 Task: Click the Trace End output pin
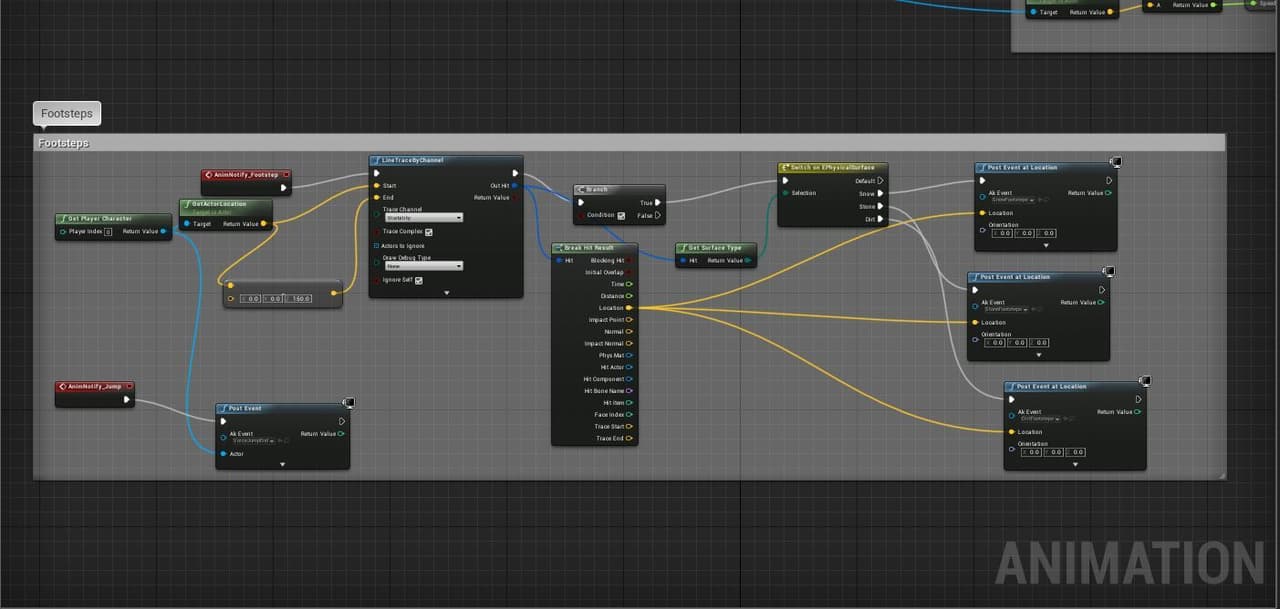coord(629,438)
